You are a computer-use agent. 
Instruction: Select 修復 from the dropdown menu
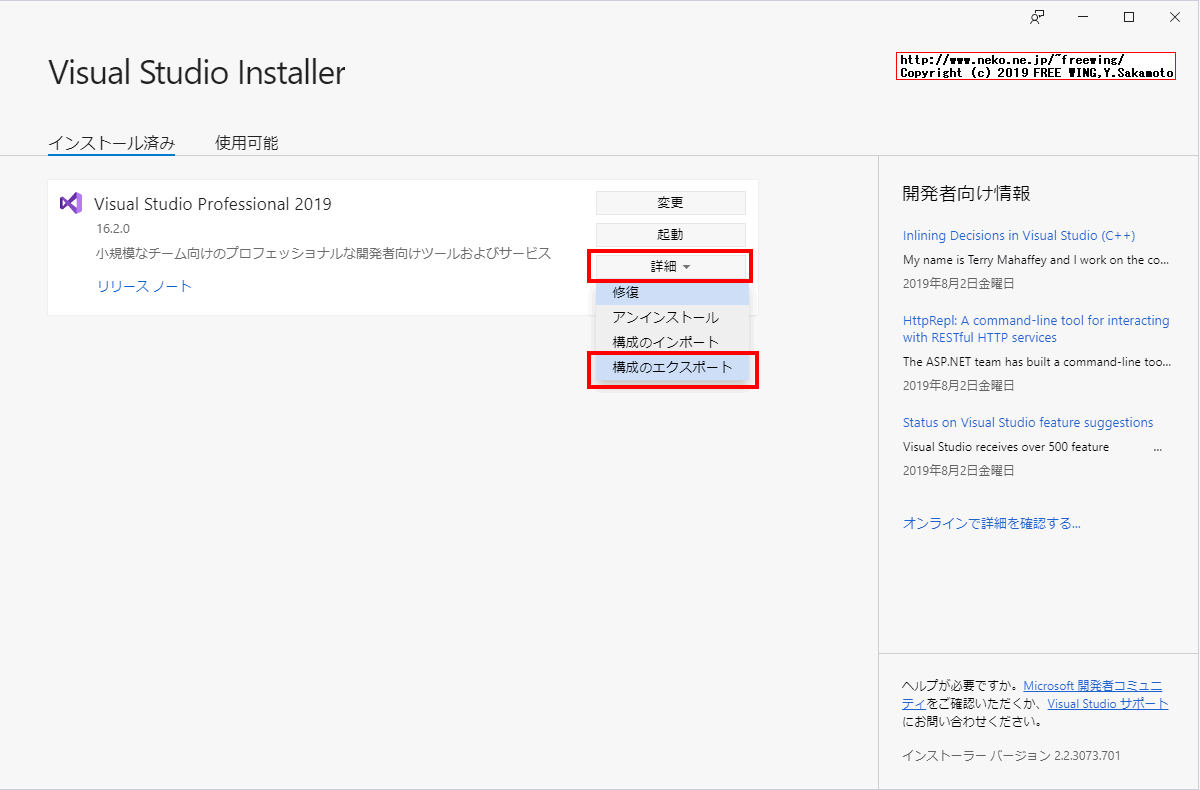point(670,293)
